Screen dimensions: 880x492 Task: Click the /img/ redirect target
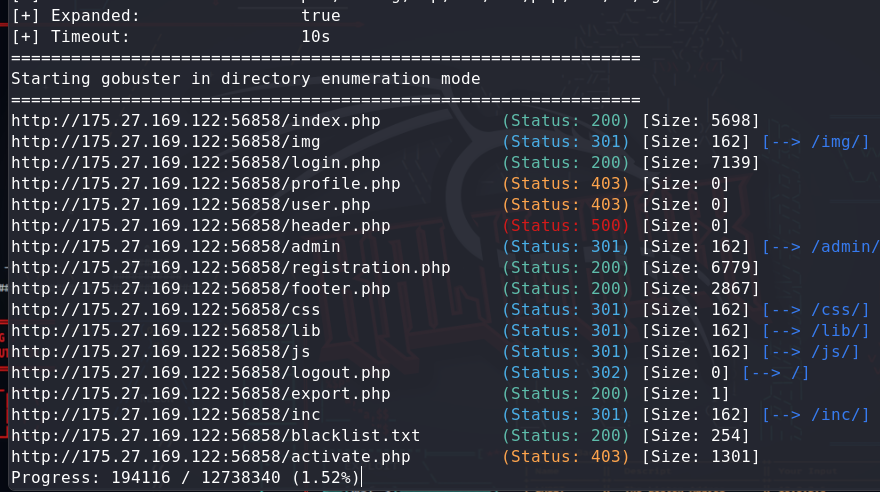pyautogui.click(x=816, y=142)
